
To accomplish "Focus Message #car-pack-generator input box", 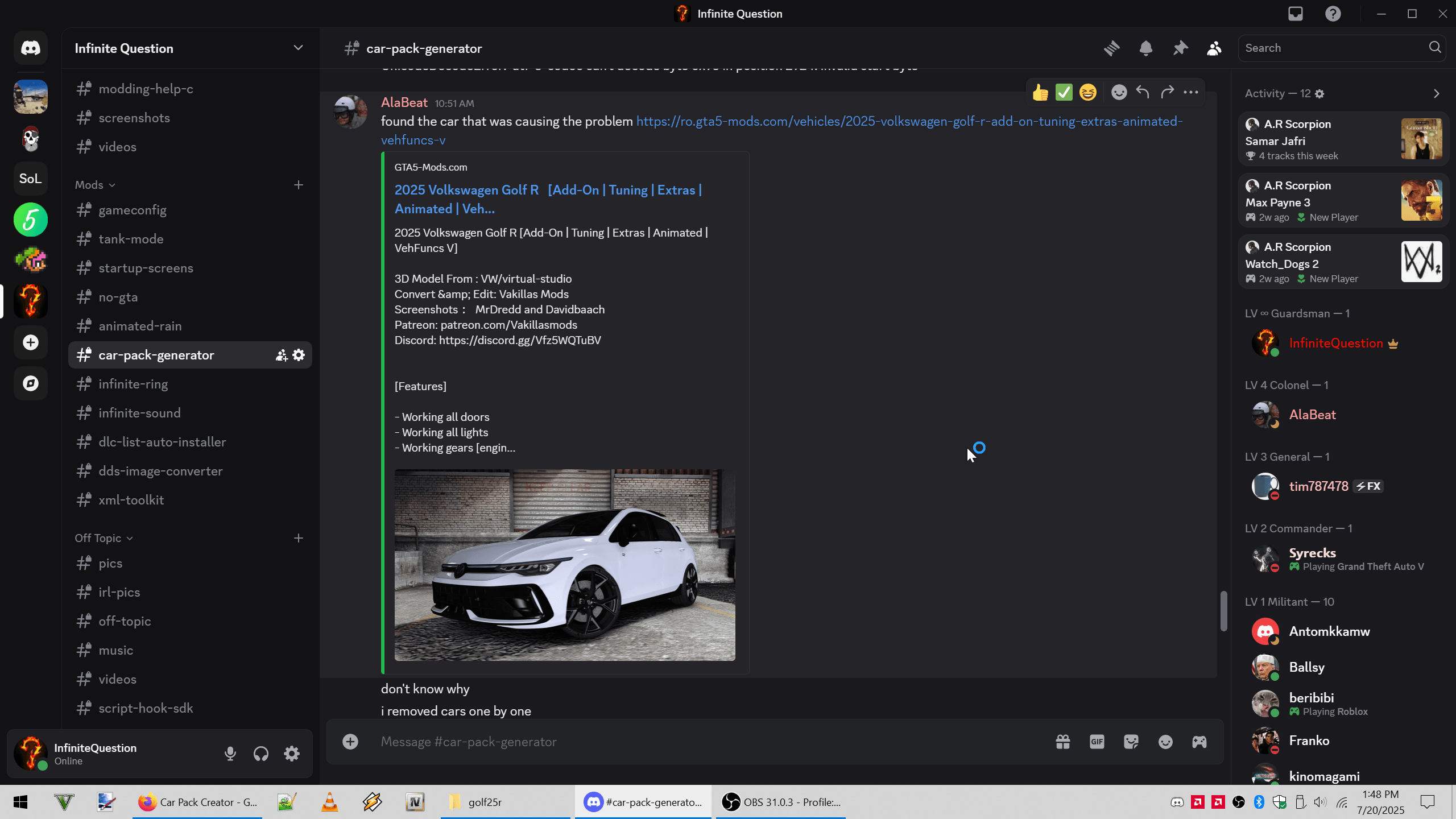I will tap(705, 742).
